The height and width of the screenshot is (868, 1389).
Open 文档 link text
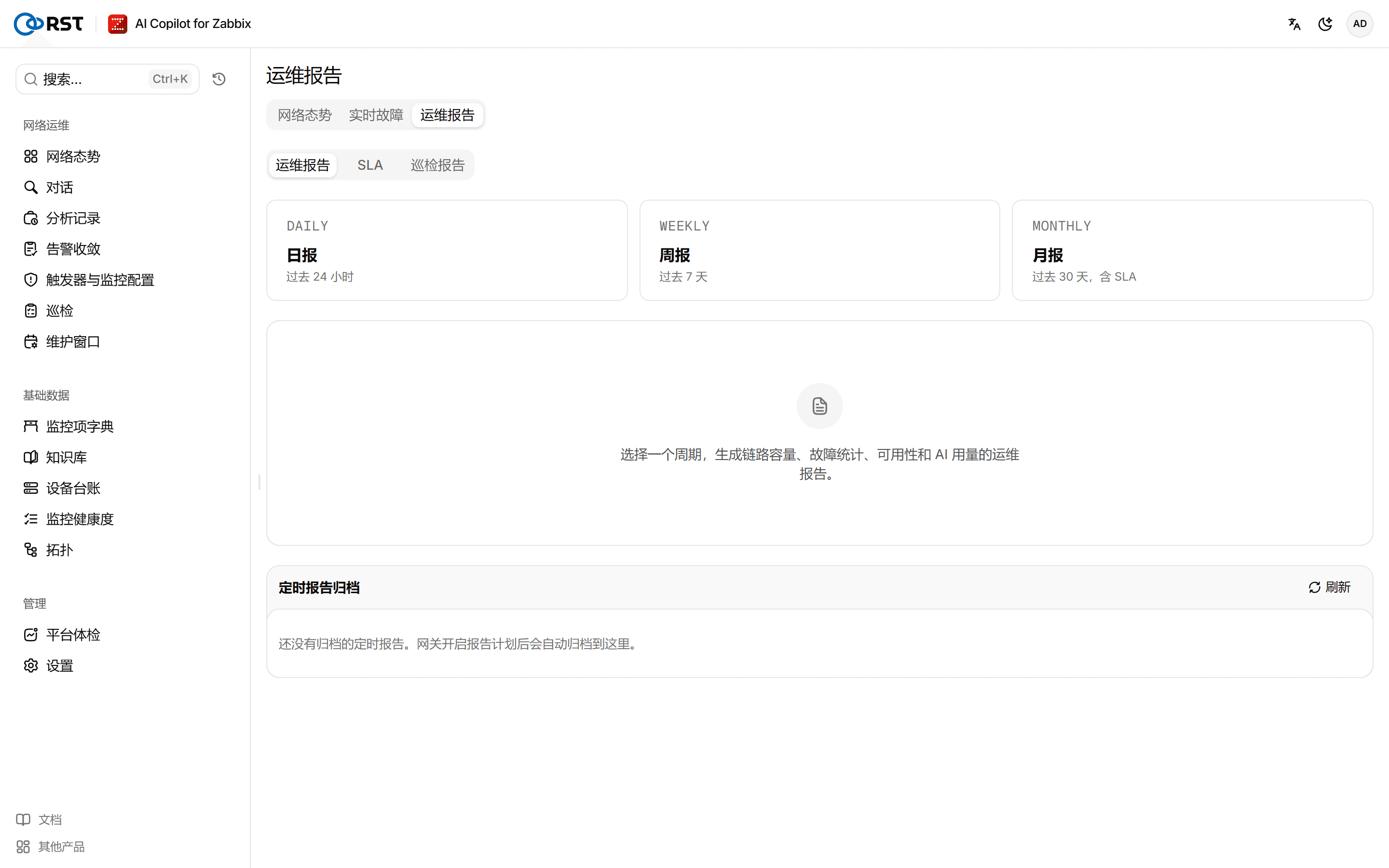[x=50, y=819]
